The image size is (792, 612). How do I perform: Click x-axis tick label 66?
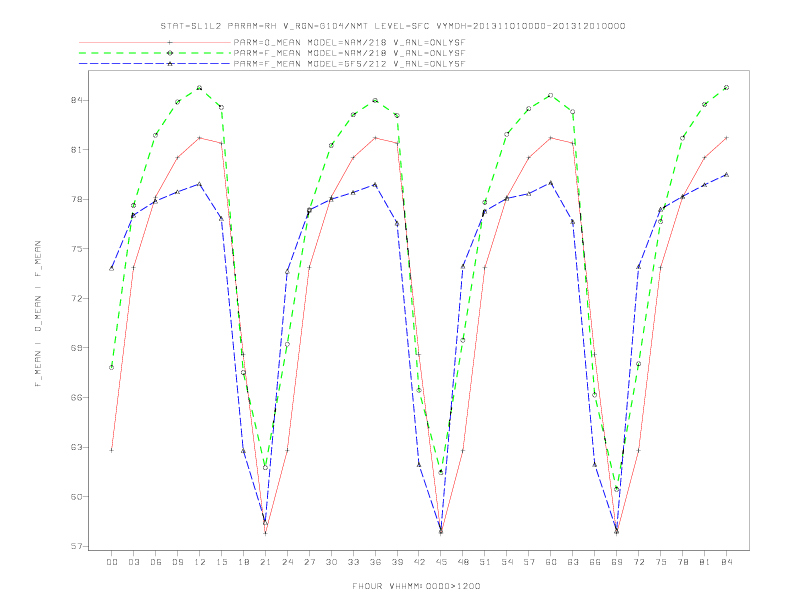tap(595, 562)
